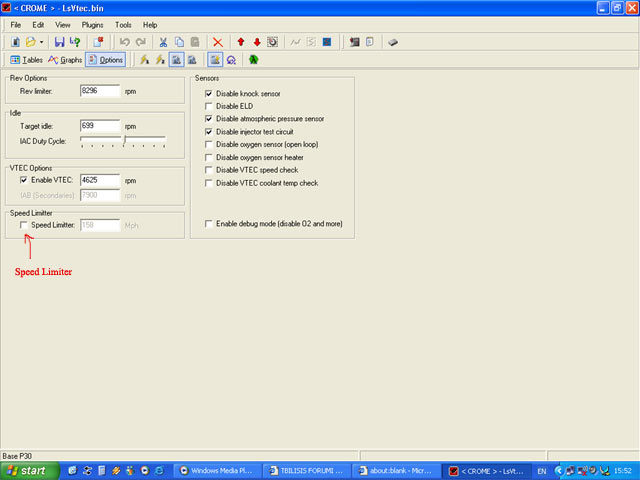The height and width of the screenshot is (480, 640).
Task: Uncheck Disable injector test circuit
Action: click(x=209, y=132)
